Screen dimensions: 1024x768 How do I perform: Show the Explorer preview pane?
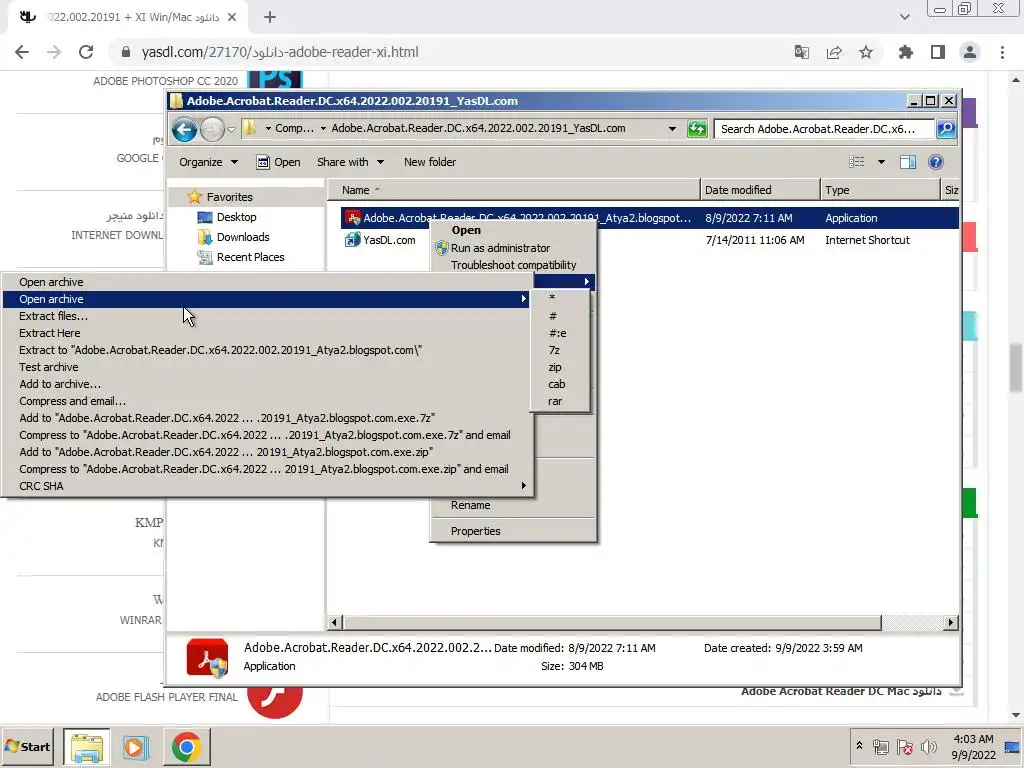click(x=908, y=162)
